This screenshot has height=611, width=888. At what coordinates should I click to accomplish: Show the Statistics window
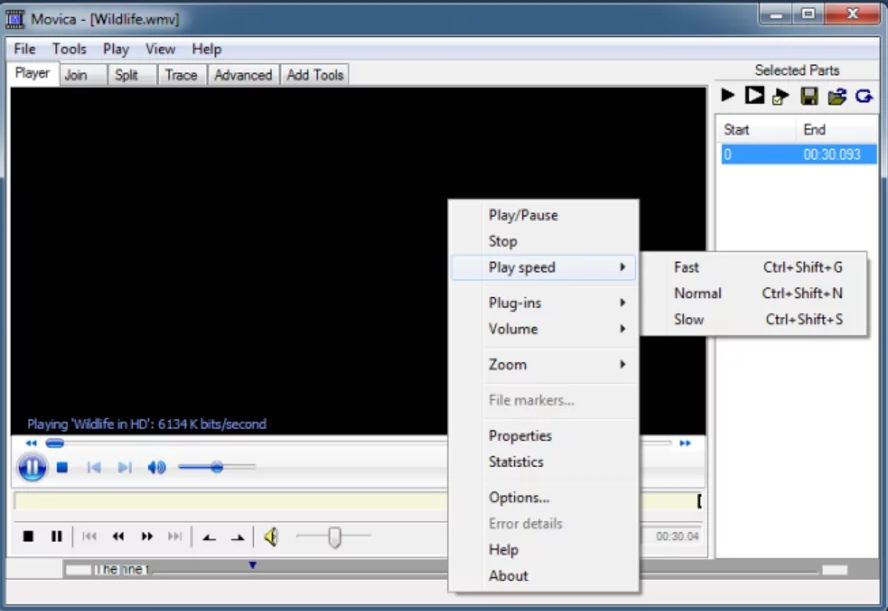(x=516, y=462)
